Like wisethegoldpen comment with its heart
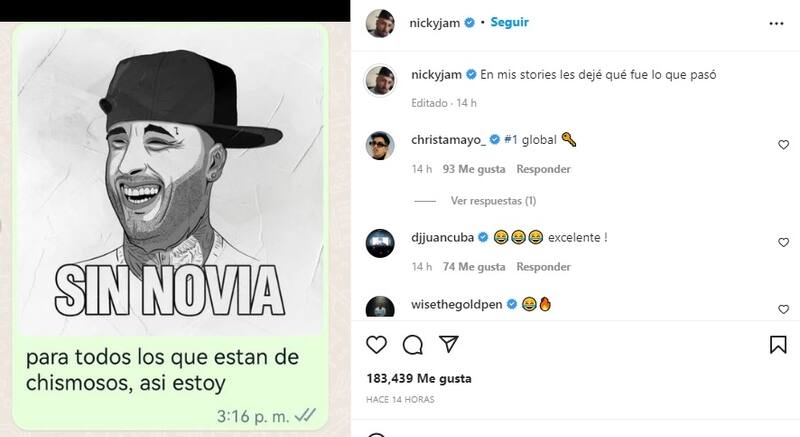This screenshot has height=437, width=800. pos(783,309)
